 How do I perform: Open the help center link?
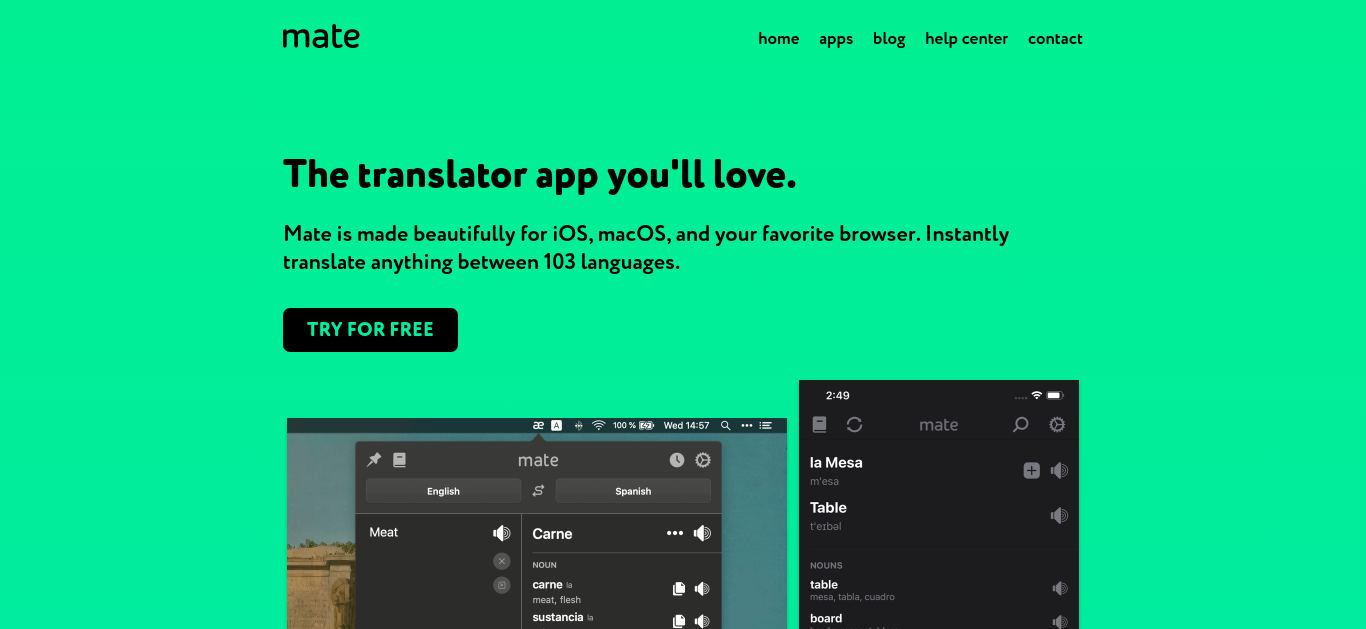point(966,39)
